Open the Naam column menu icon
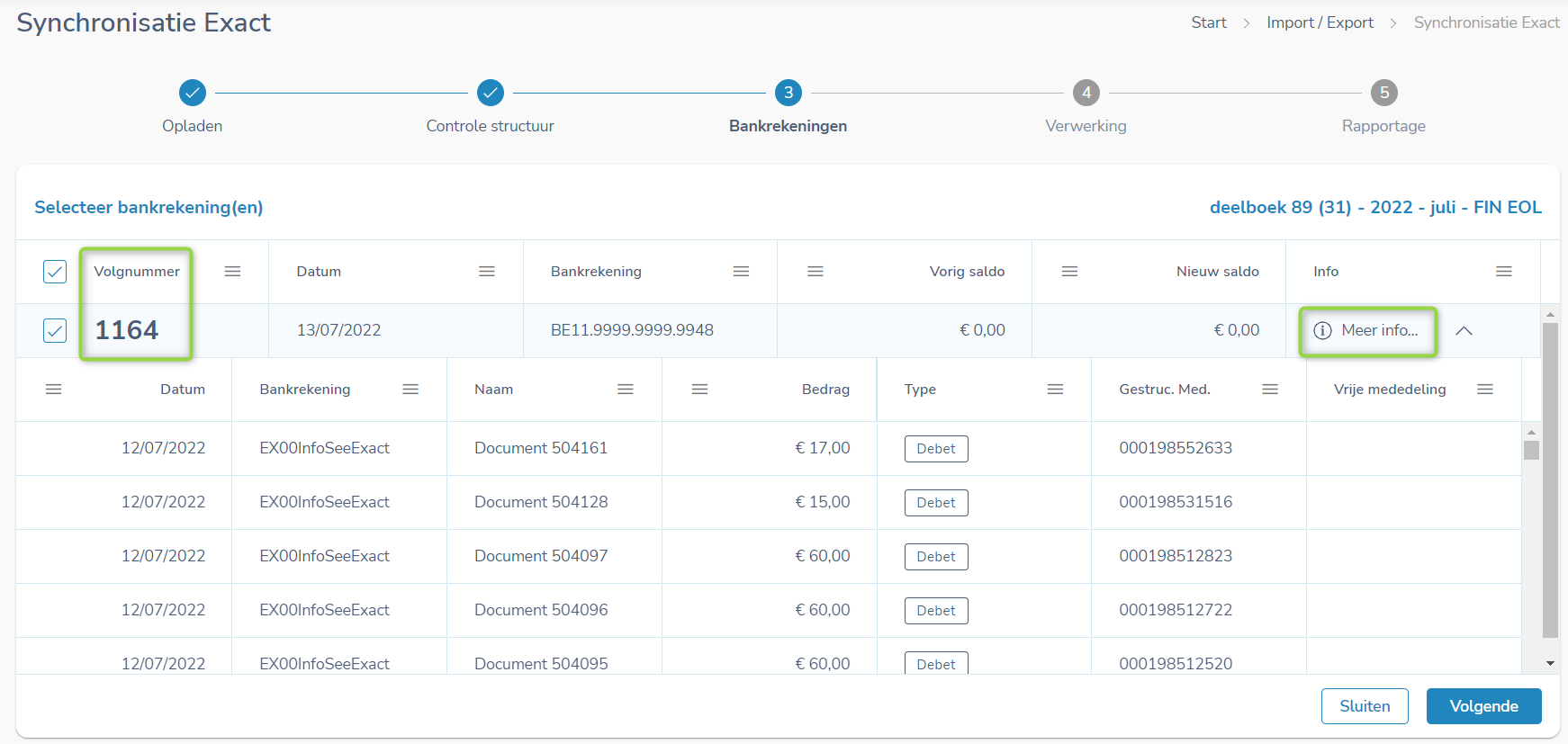 (626, 390)
